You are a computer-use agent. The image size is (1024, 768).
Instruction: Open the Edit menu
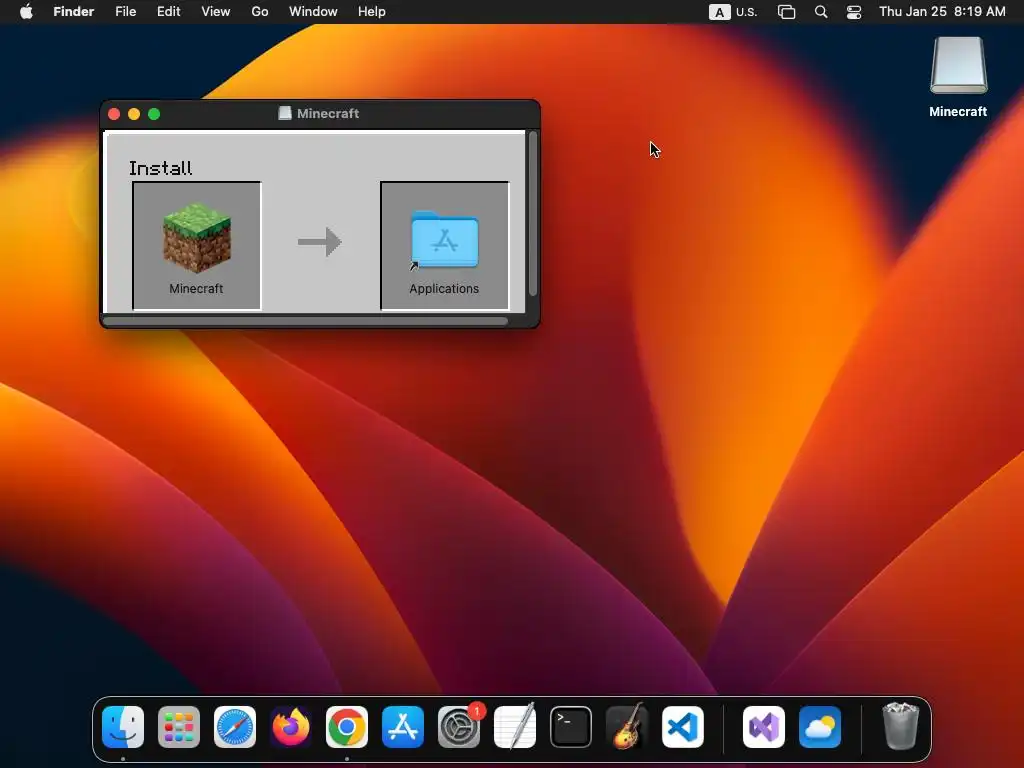[x=168, y=12]
